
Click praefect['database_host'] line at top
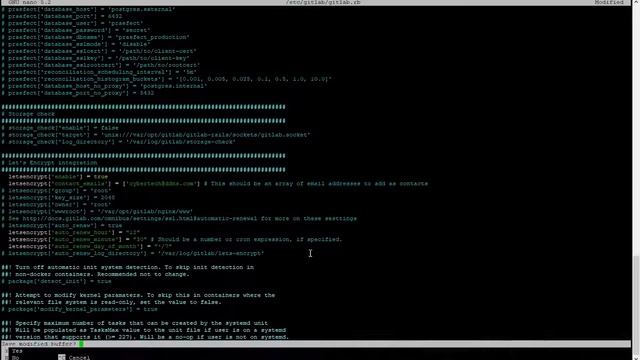(88, 9)
